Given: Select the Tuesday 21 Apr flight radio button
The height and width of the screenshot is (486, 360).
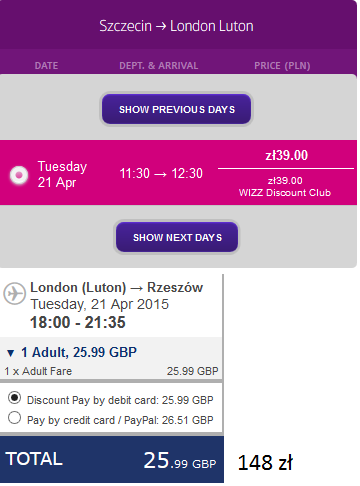Looking at the screenshot, I should 19,175.
